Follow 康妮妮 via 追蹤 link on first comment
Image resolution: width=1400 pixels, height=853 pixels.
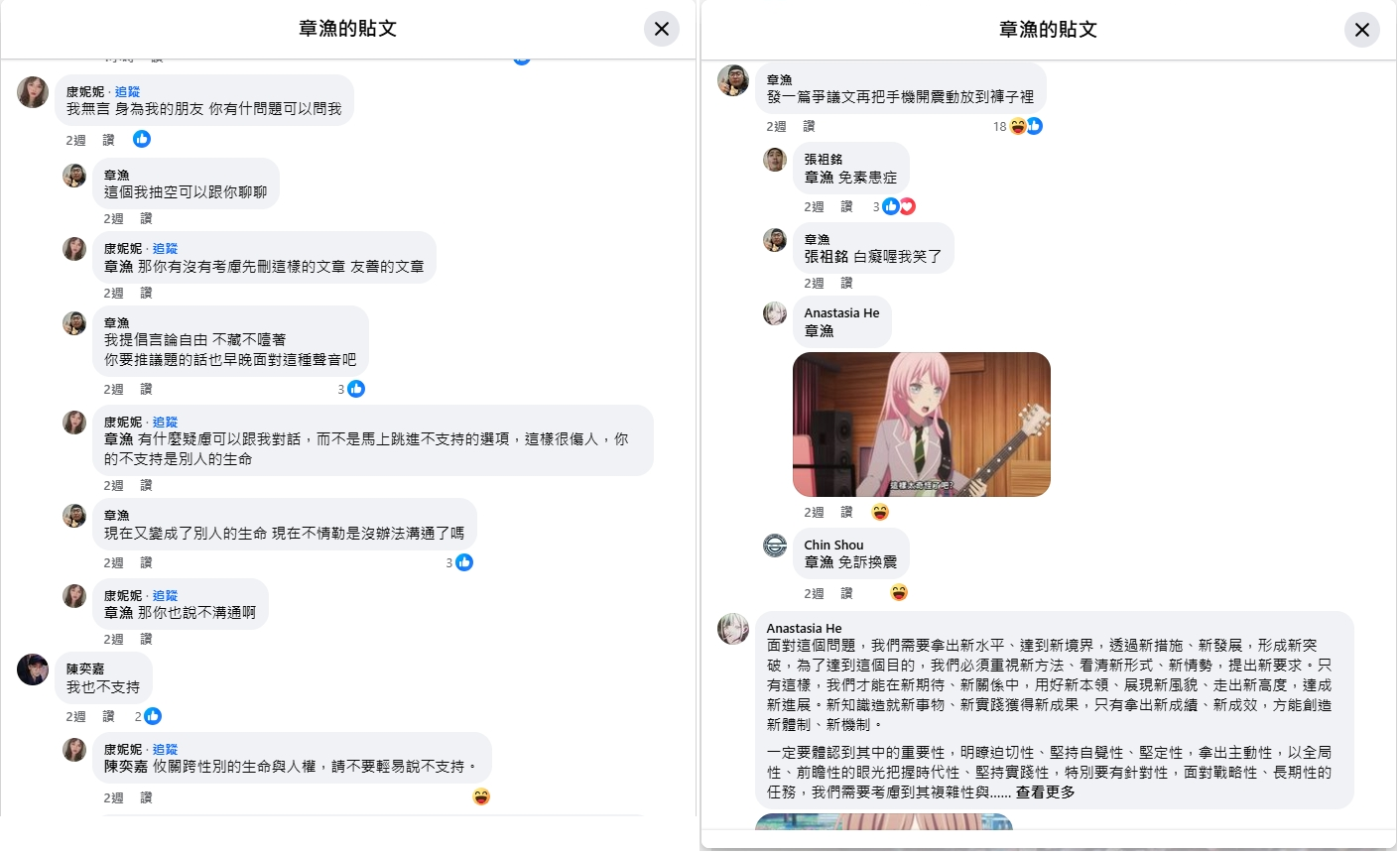point(128,91)
